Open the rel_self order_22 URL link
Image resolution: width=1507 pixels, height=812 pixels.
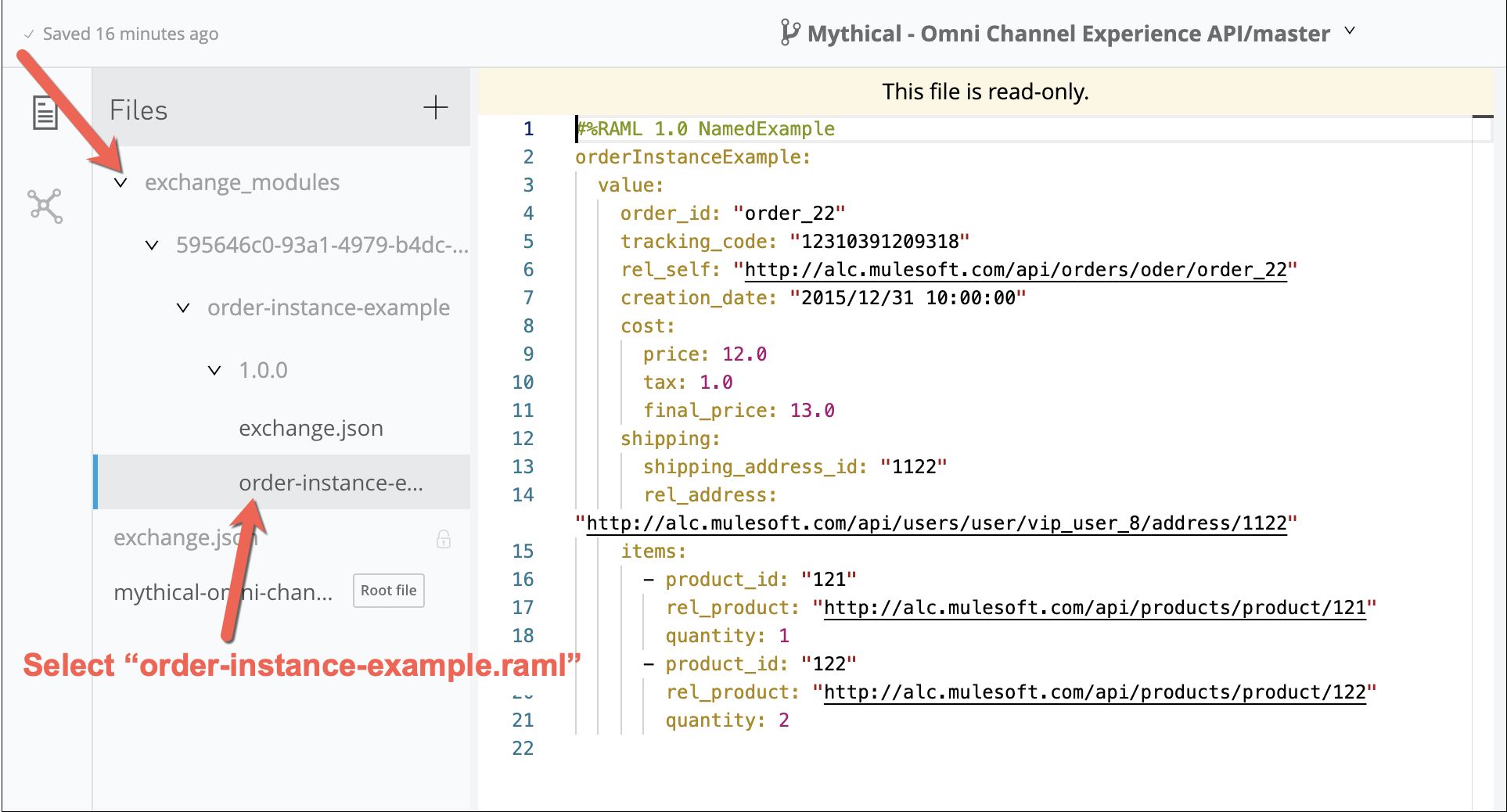click(1015, 270)
